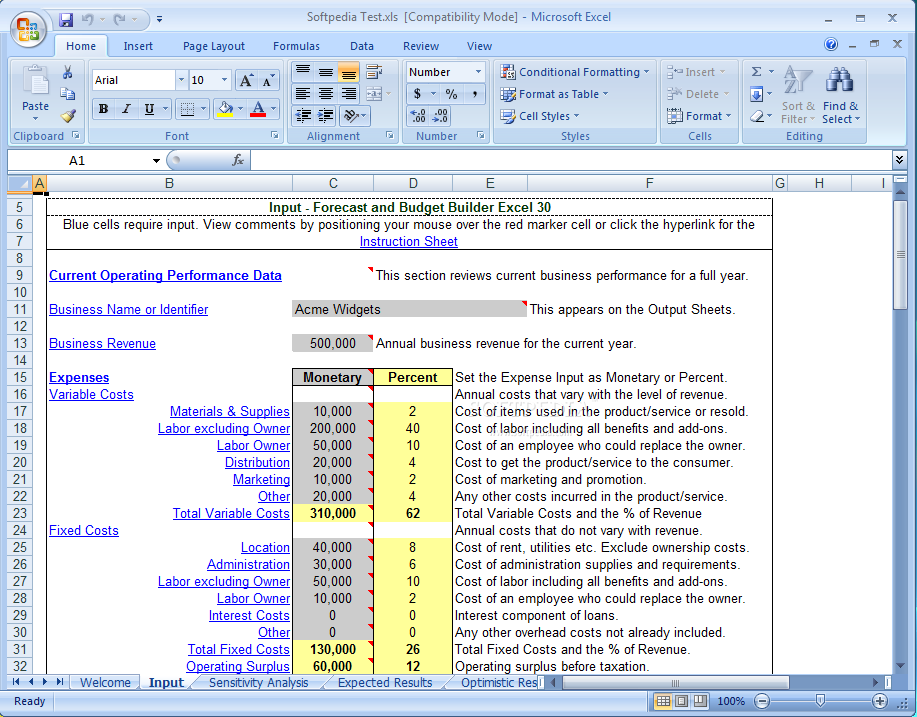Apply Comma Style number format
The width and height of the screenshot is (917, 717).
tap(474, 94)
